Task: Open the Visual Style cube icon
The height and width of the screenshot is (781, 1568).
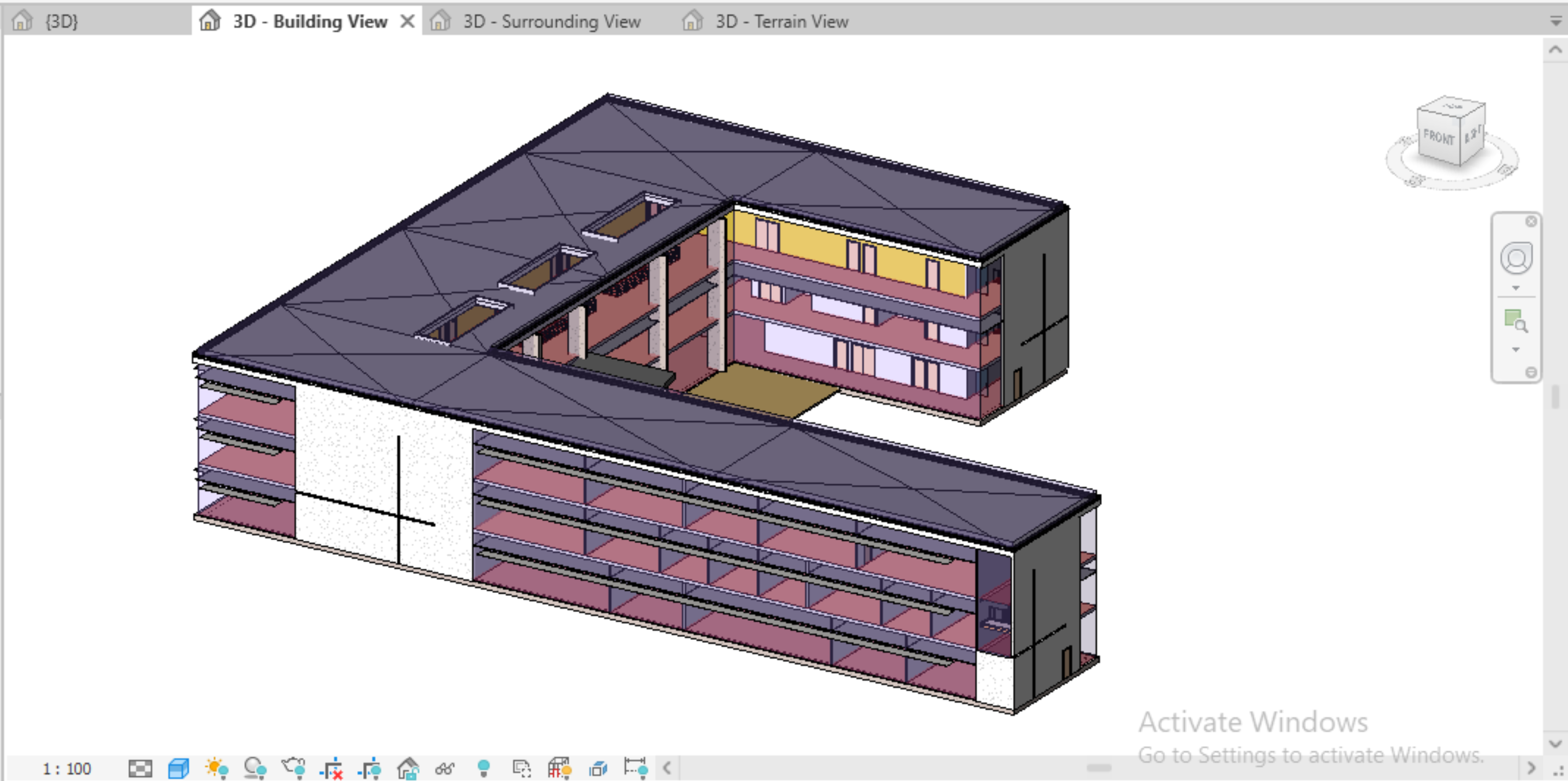Action: 179,768
